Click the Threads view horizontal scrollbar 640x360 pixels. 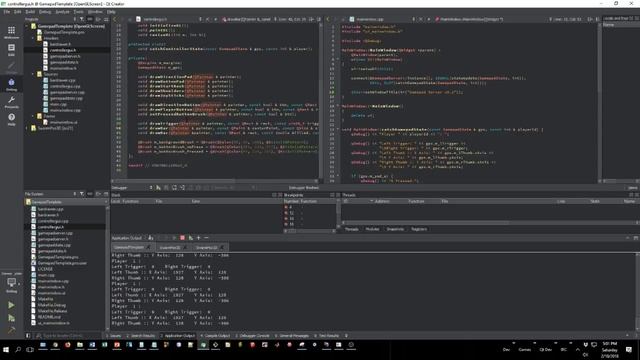coord(490,223)
